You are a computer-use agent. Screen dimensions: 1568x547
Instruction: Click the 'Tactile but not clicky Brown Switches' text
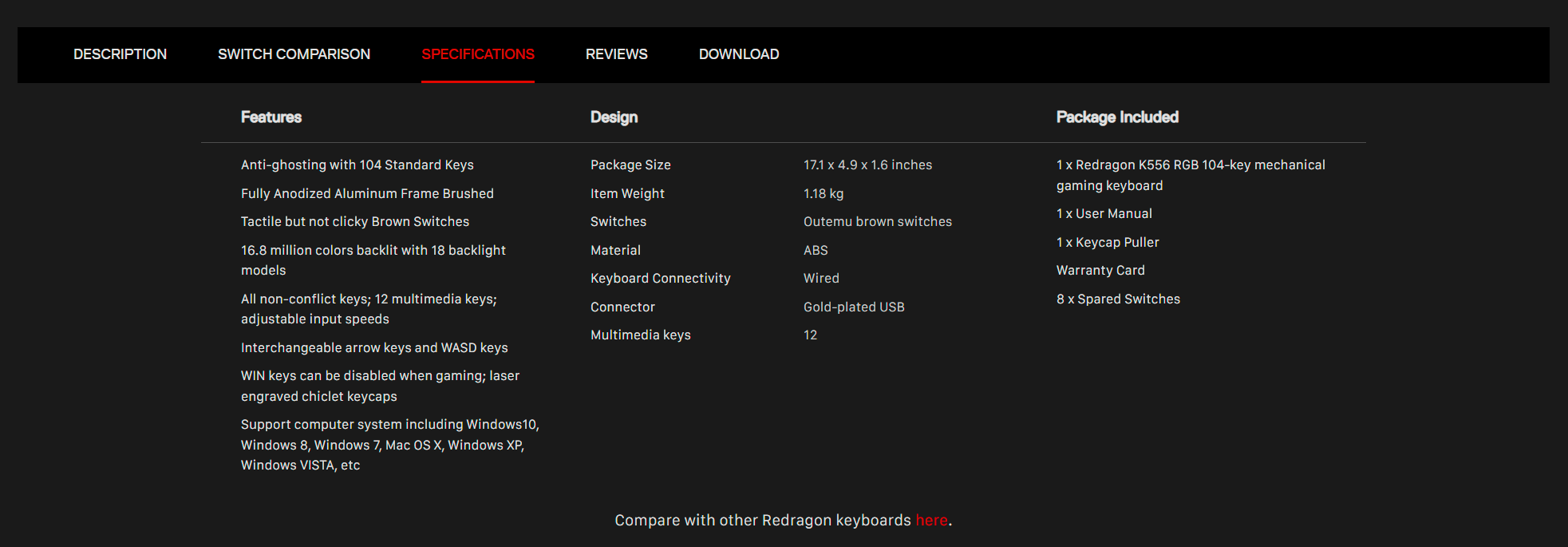[x=355, y=222]
